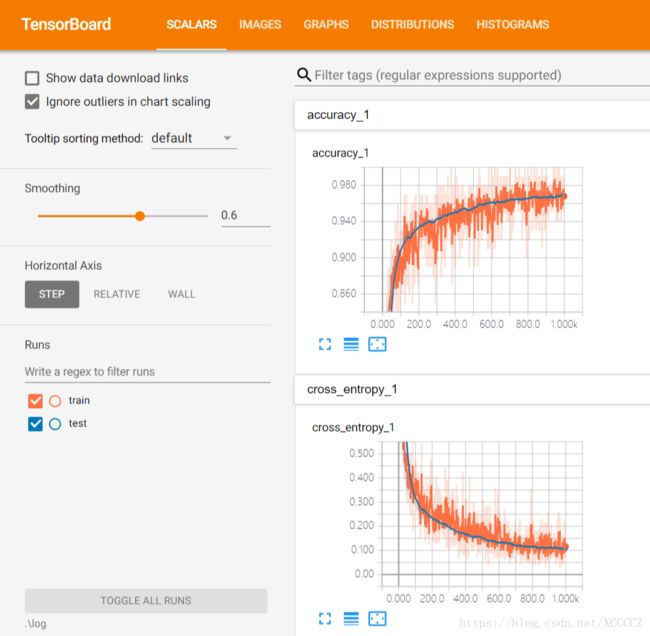Click the .\log directory path text
Image resolution: width=650 pixels, height=636 pixels.
[x=36, y=624]
